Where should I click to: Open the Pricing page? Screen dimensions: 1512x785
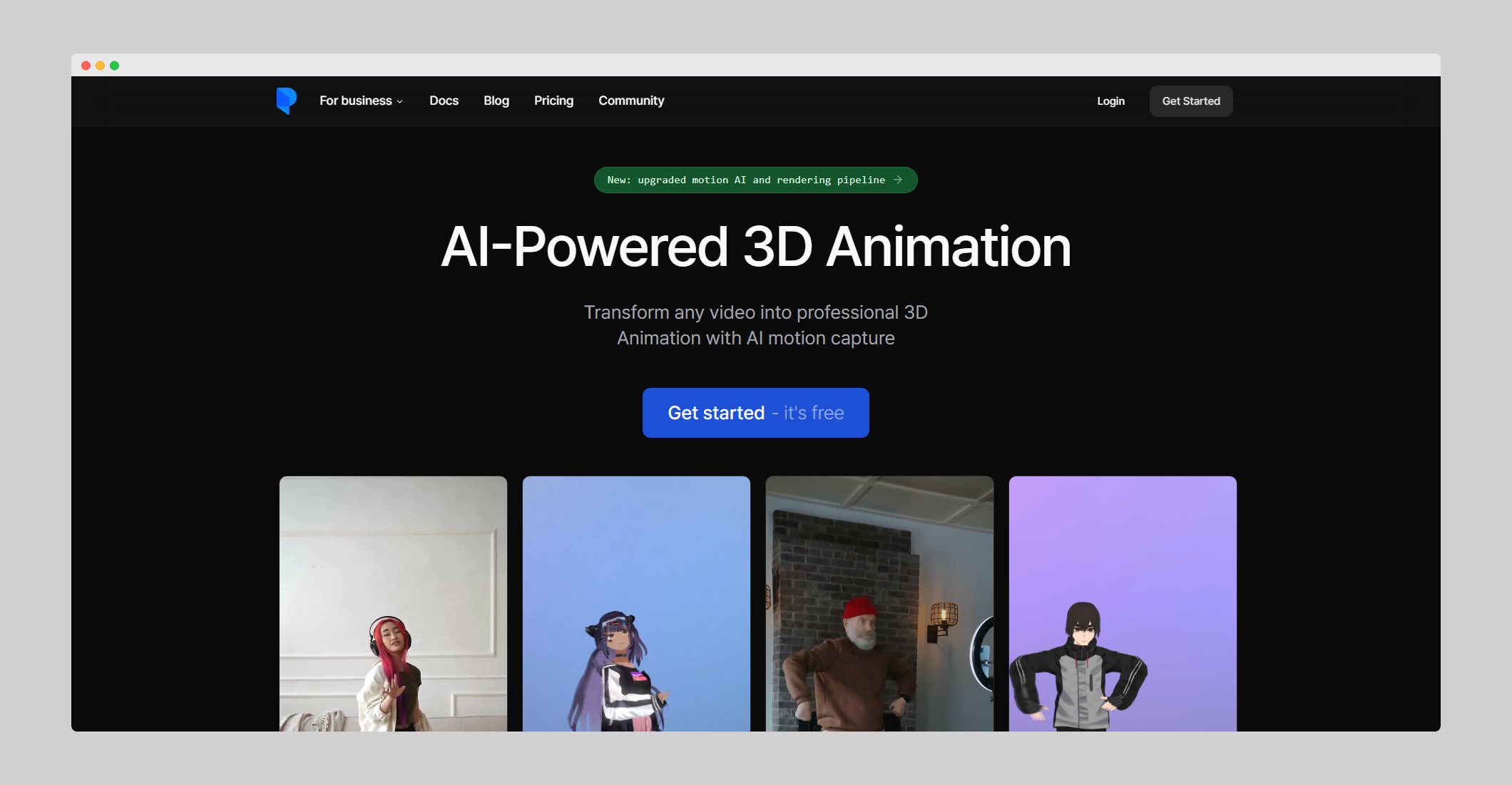(x=553, y=101)
